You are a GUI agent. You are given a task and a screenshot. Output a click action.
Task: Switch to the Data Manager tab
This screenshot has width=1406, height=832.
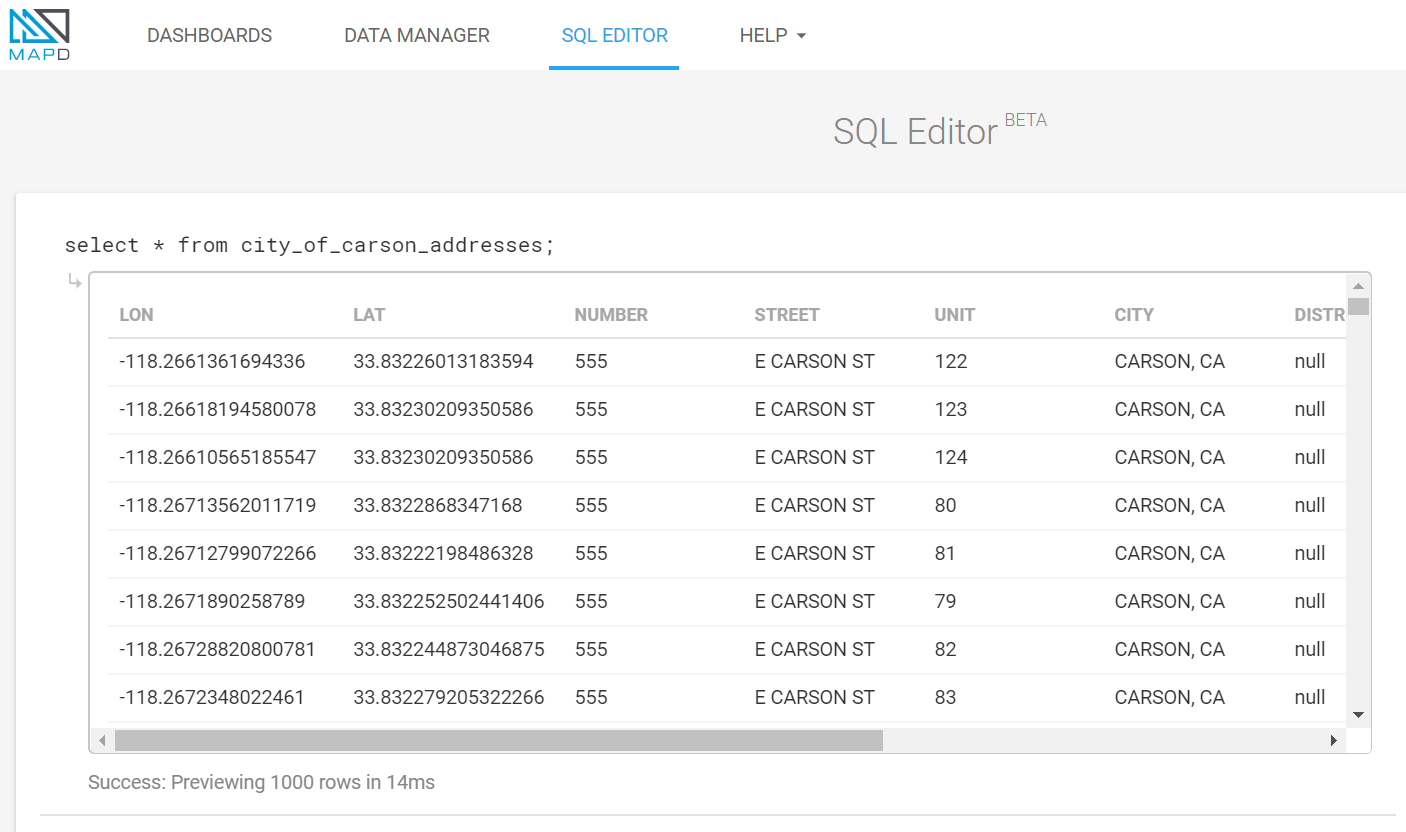tap(416, 35)
